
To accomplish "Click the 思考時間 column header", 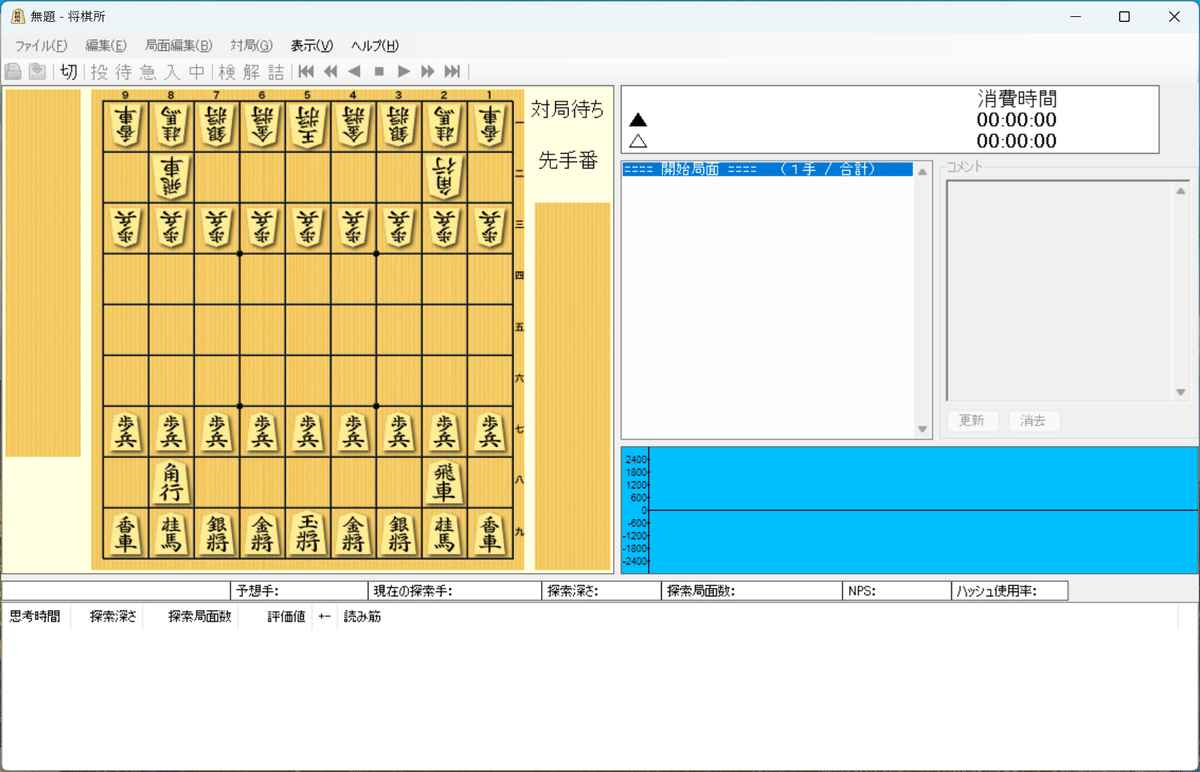I will [36, 617].
